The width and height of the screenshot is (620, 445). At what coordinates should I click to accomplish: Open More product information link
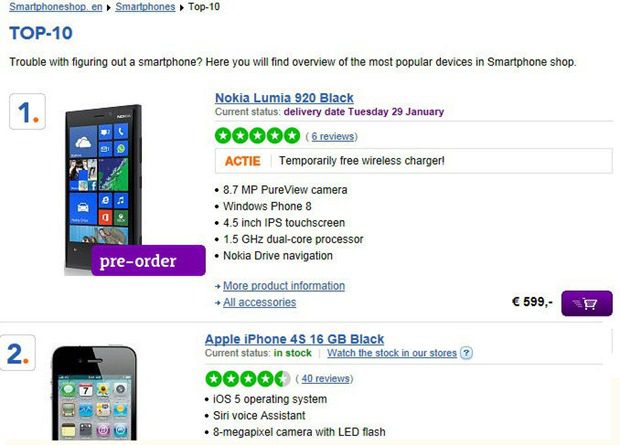click(284, 286)
